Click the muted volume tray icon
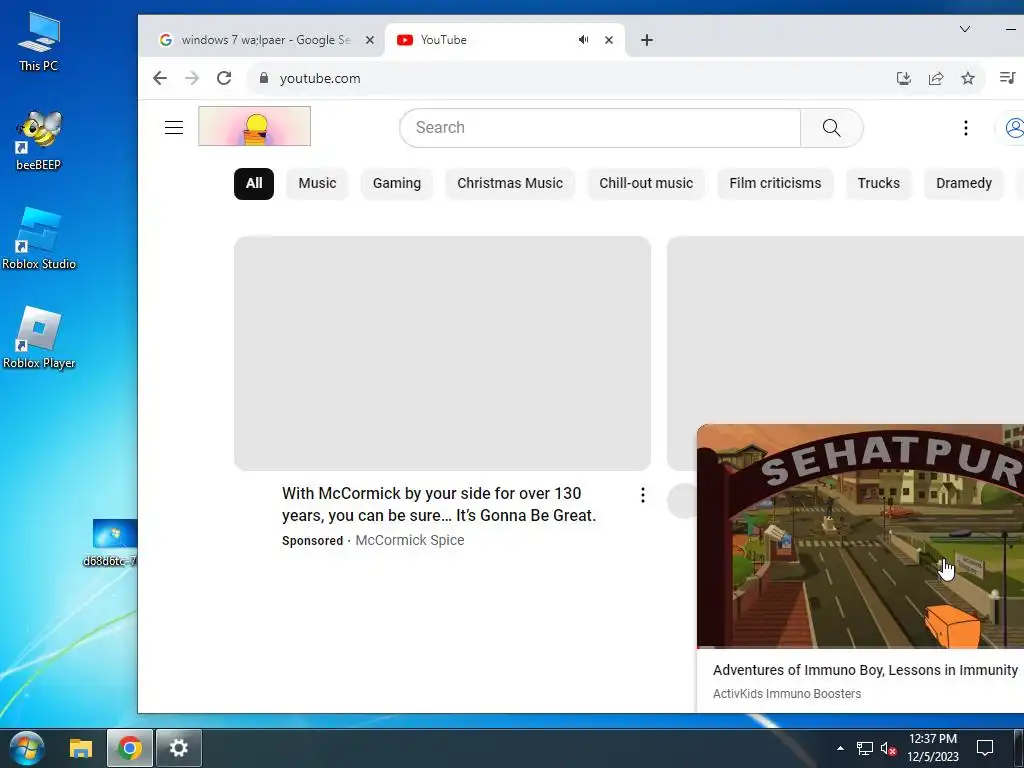1024x768 pixels. [x=888, y=748]
